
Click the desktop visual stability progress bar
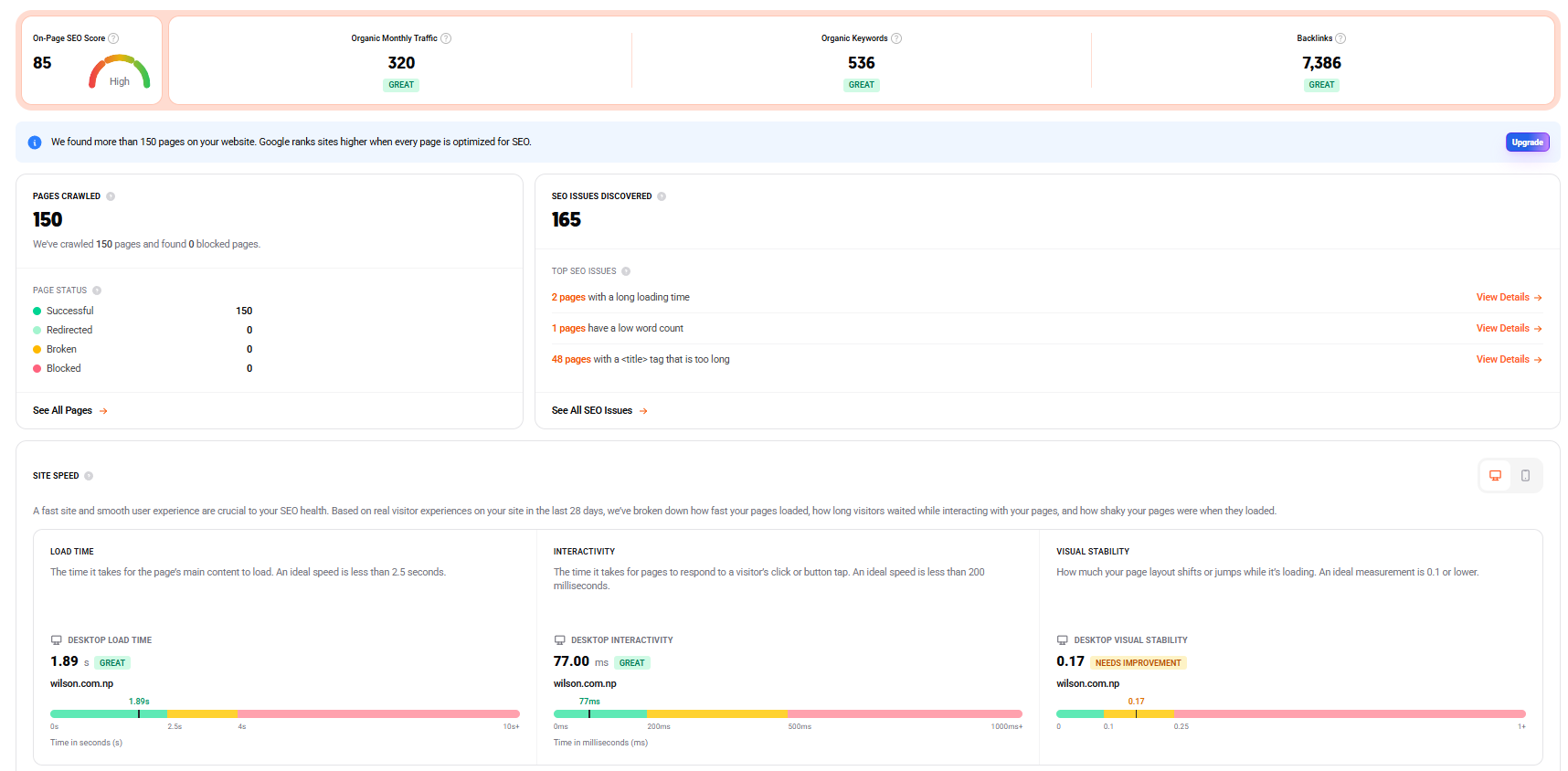[x=1290, y=713]
